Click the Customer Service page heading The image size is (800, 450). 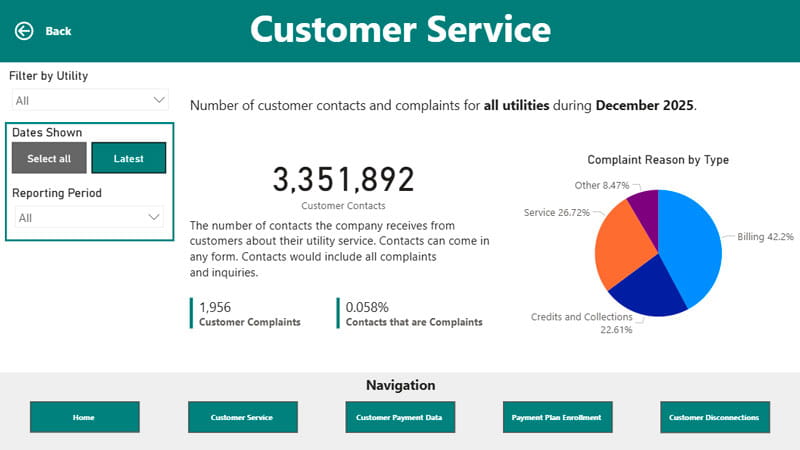(401, 29)
